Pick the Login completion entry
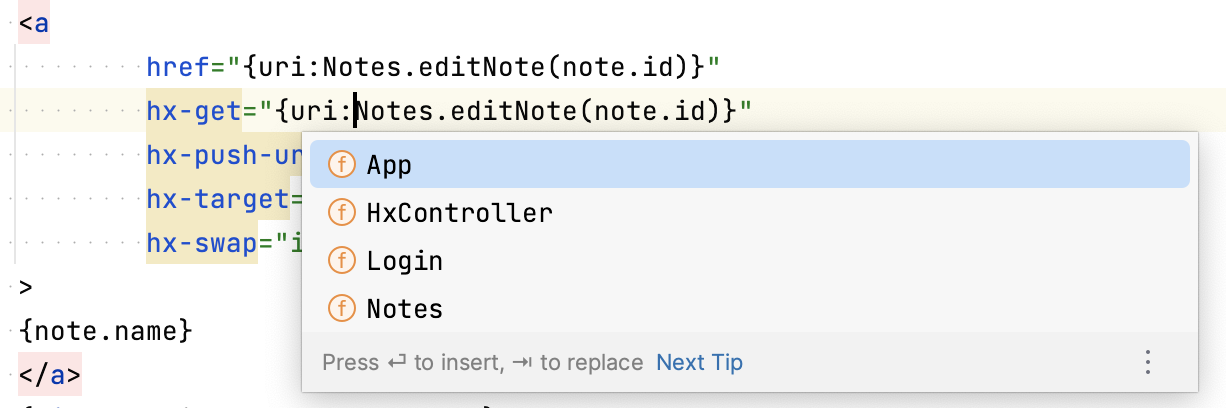The image size is (1226, 408). point(749,261)
